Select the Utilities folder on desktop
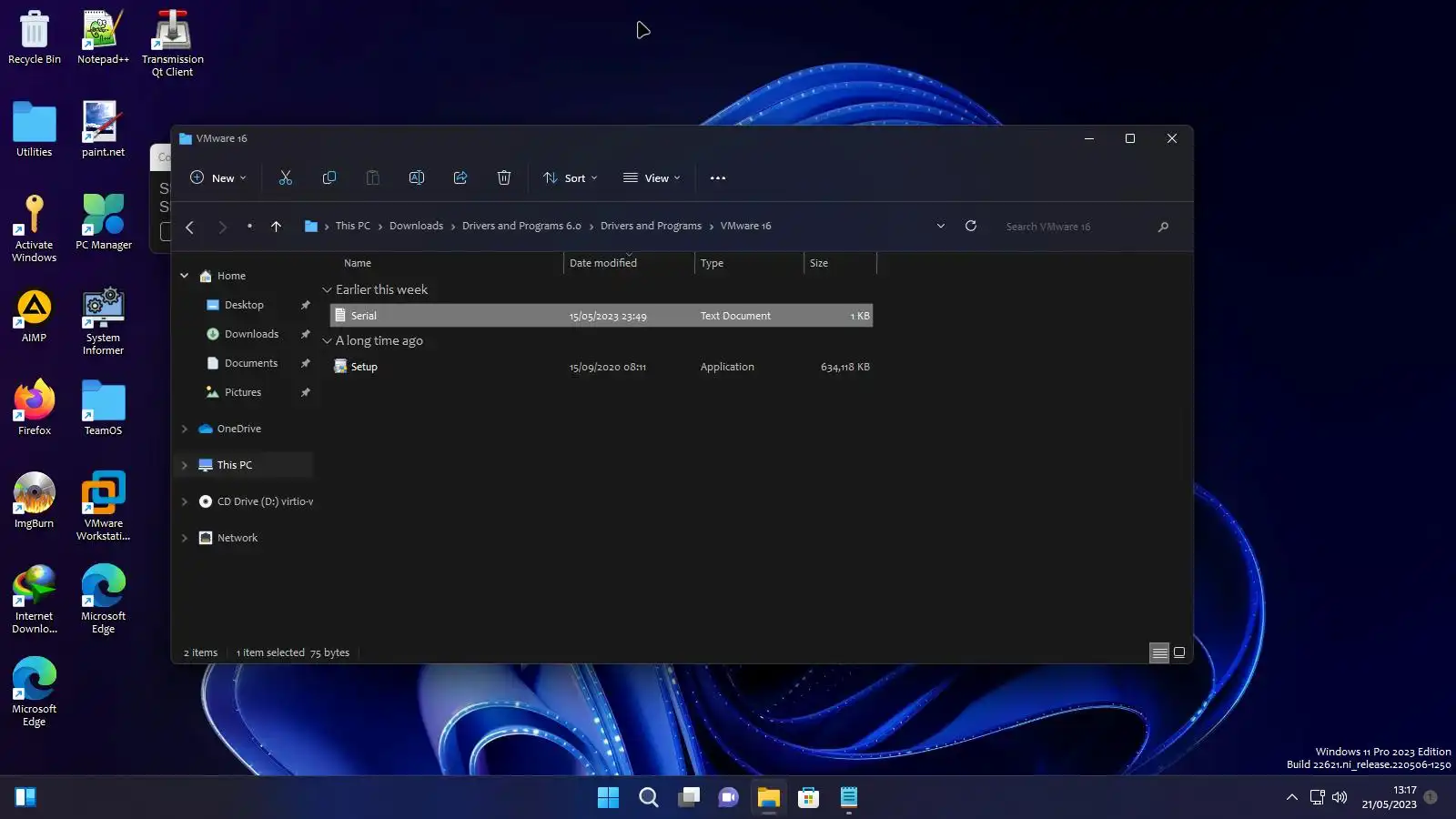 click(35, 130)
